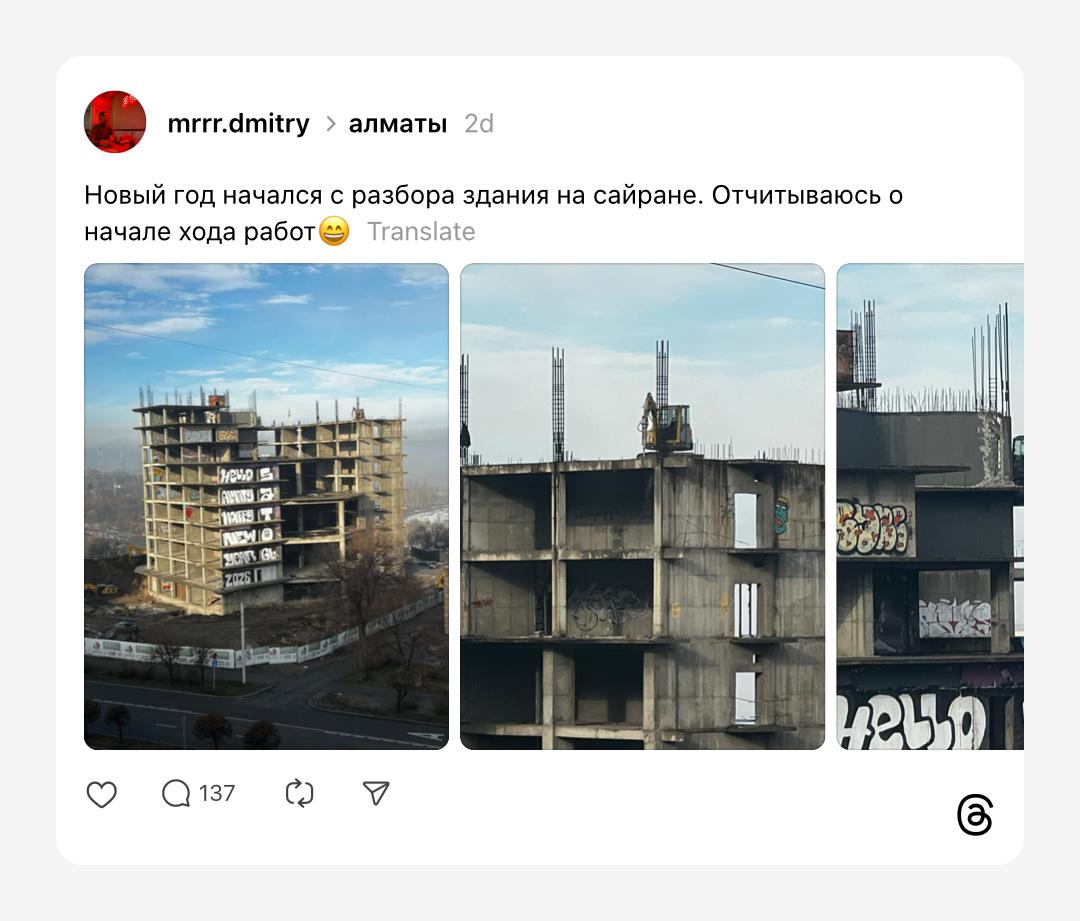Repost using the circular arrows icon
This screenshot has width=1080, height=921.
click(300, 793)
